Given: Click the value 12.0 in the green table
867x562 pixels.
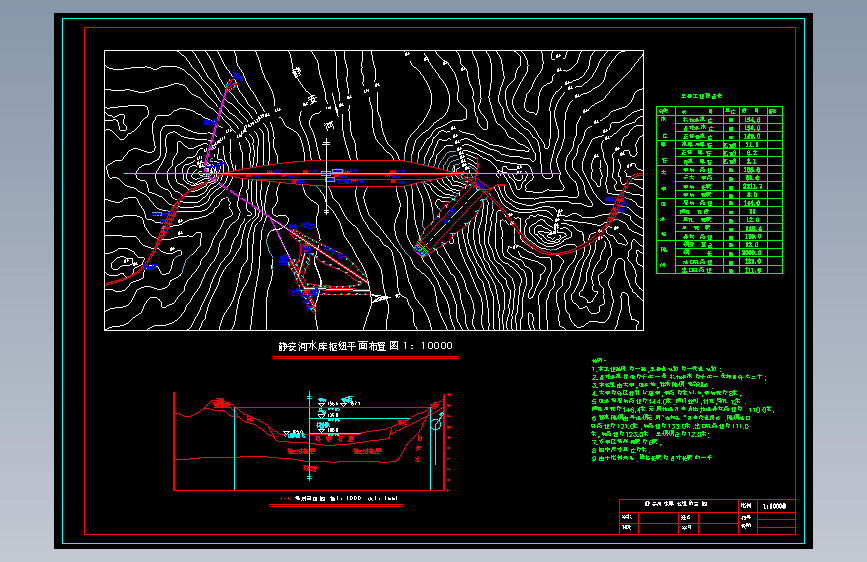Looking at the screenshot, I should pyautogui.click(x=753, y=220).
